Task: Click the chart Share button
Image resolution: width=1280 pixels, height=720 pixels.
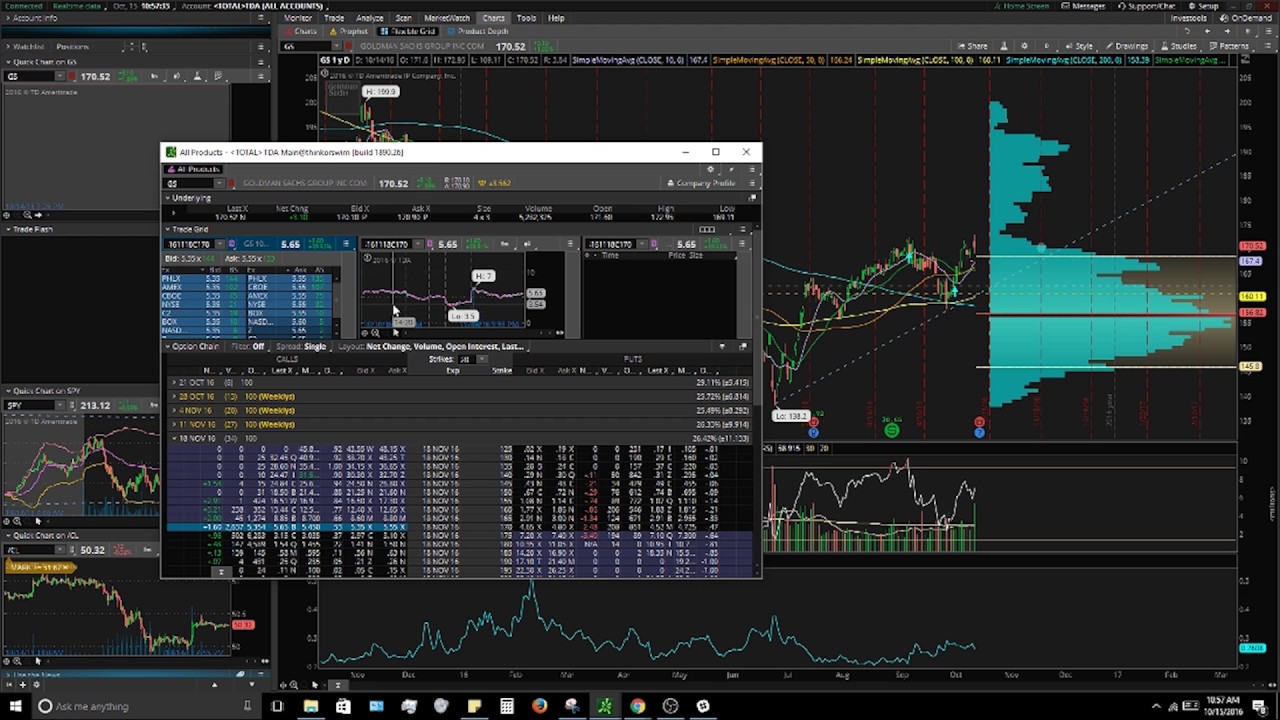Action: pos(972,46)
